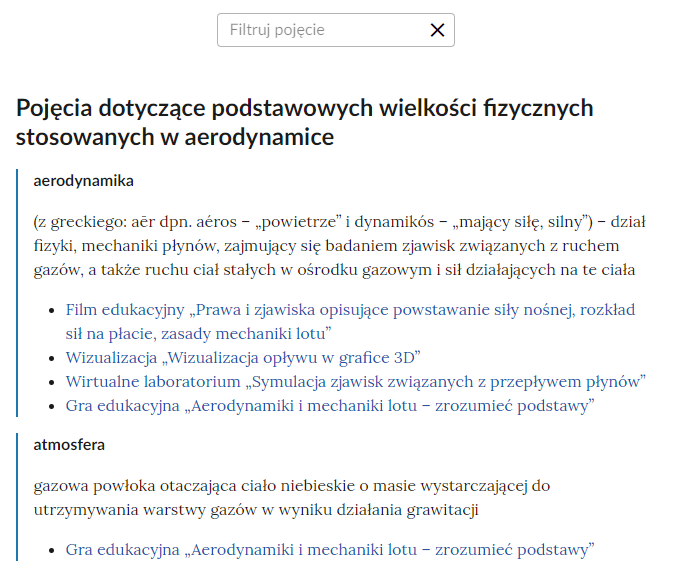Viewport: 685px width, 572px height.
Task: Select the term heading 'aerodynamika'
Action: coord(83,181)
